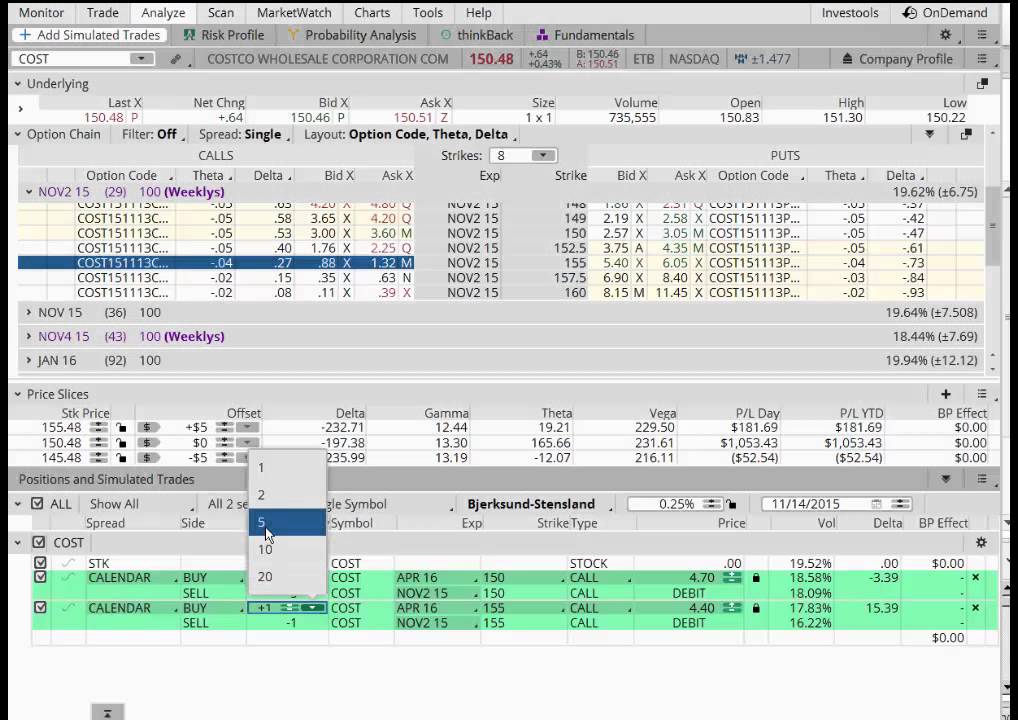
Task: Open the Risk Profile subtab
Action: [224, 35]
